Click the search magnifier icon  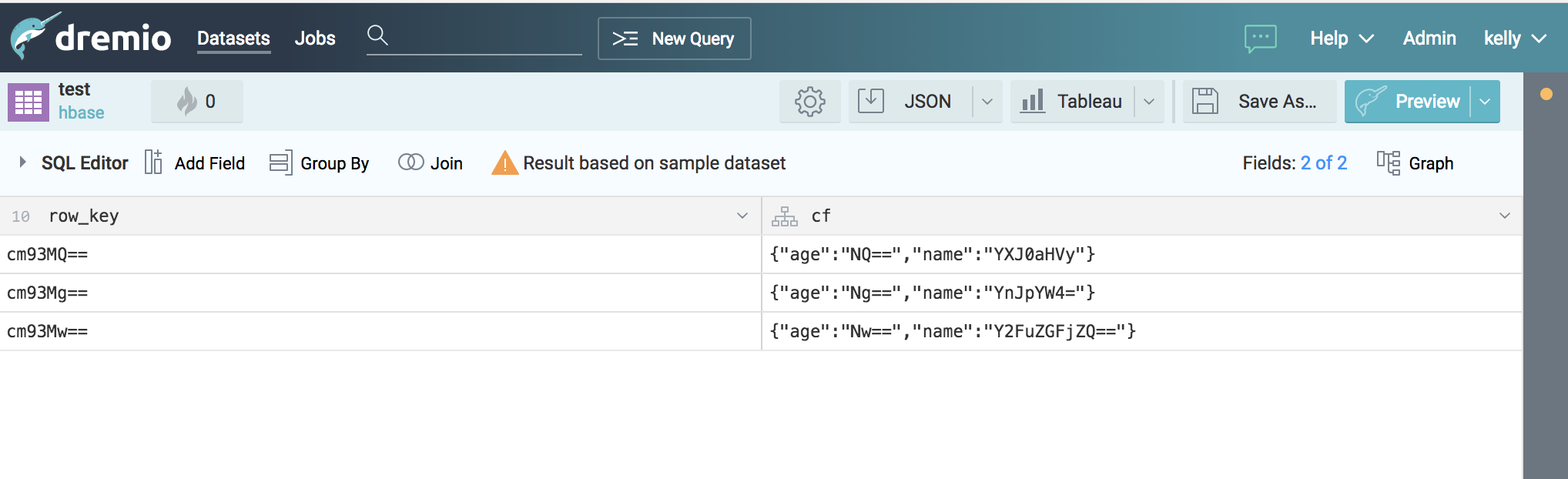coord(377,35)
